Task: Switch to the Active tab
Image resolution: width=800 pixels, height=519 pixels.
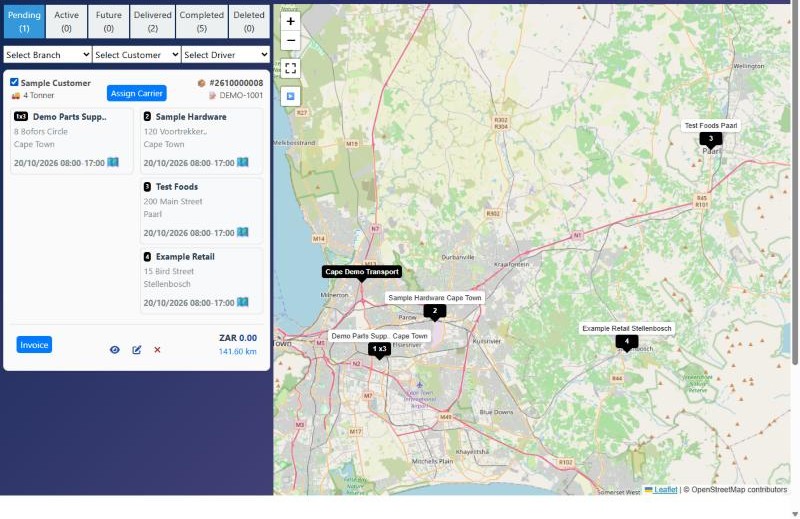Action: click(66, 21)
